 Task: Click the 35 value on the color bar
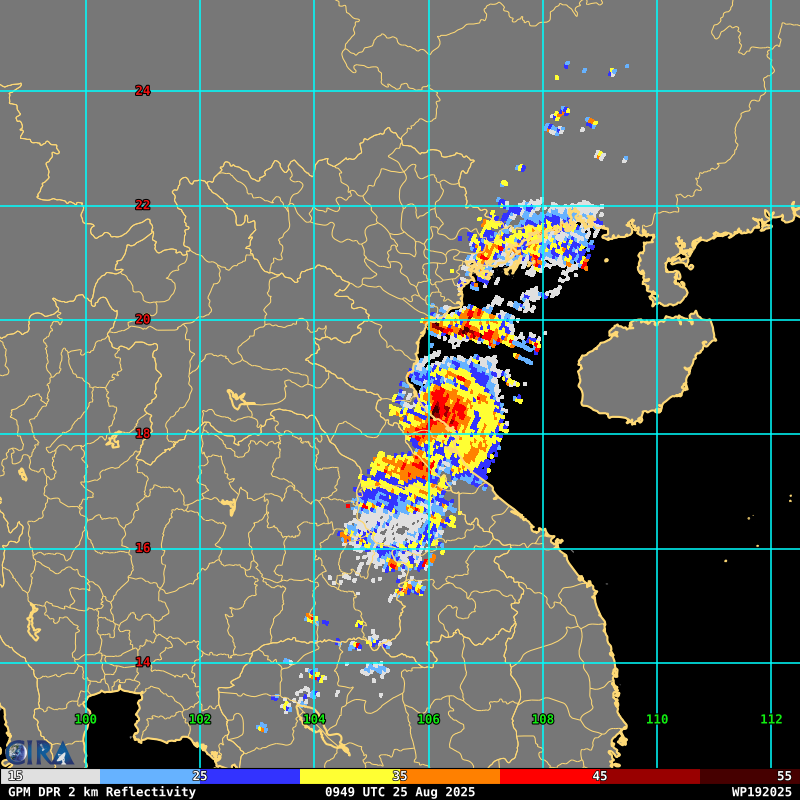[x=399, y=776]
